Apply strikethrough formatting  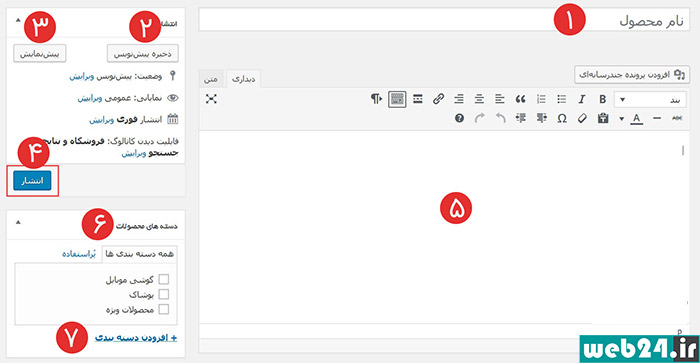point(677,118)
